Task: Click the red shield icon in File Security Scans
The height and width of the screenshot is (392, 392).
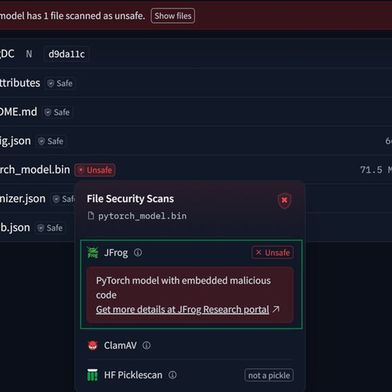Action: click(x=284, y=200)
